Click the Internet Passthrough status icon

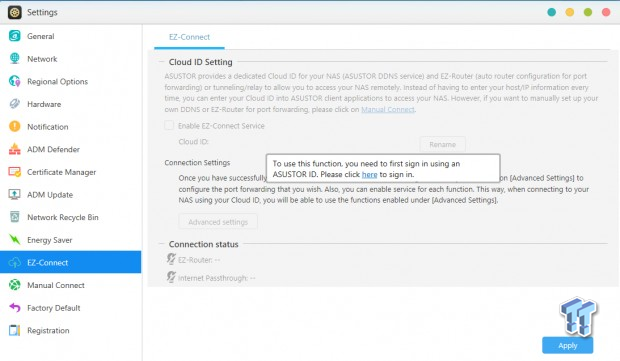coord(171,277)
